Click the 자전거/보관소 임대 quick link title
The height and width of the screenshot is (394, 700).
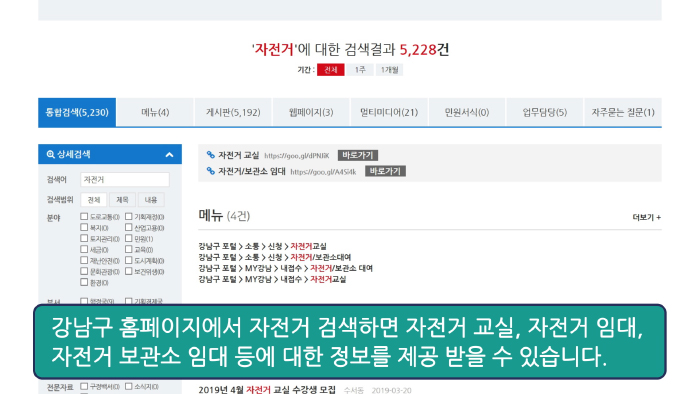[x=252, y=171]
